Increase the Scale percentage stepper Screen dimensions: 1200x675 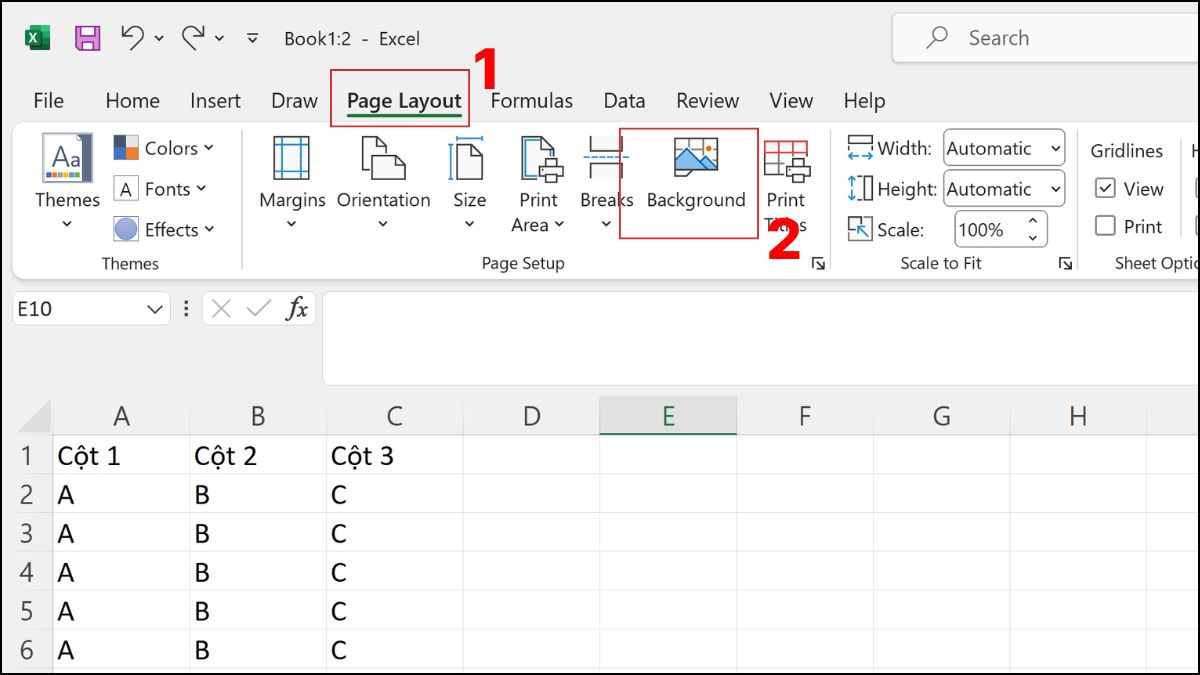(x=1034, y=222)
